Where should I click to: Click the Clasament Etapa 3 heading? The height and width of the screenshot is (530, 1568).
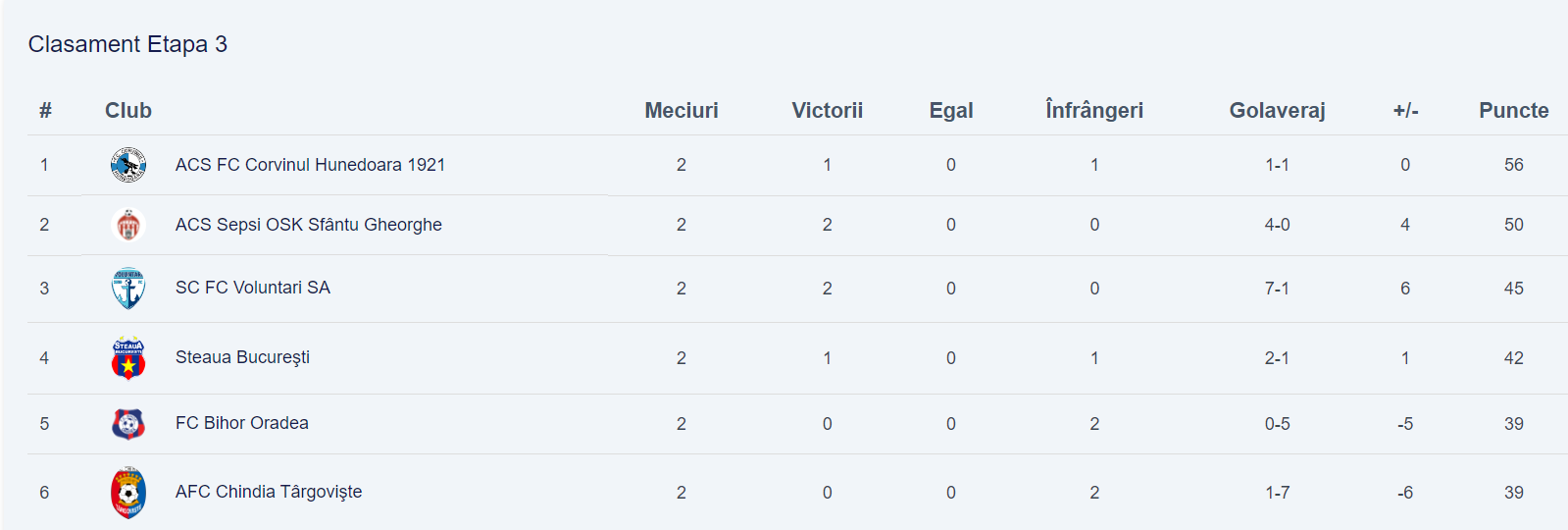[127, 44]
